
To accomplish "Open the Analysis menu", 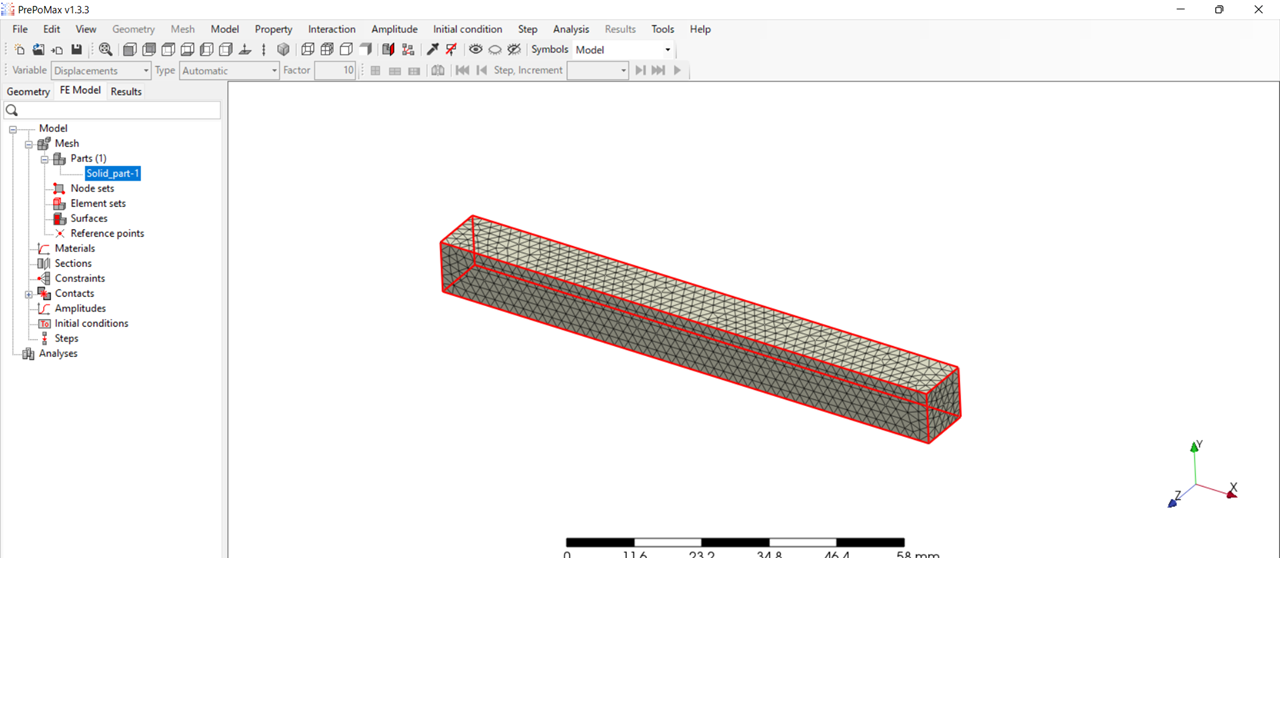I will point(571,29).
